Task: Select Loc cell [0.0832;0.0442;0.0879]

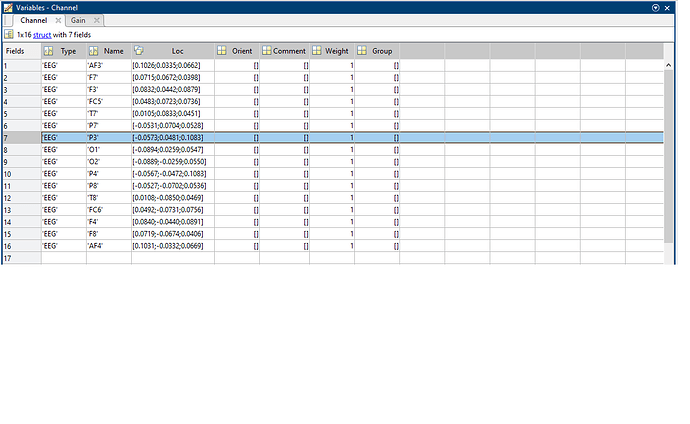Action: [173, 90]
